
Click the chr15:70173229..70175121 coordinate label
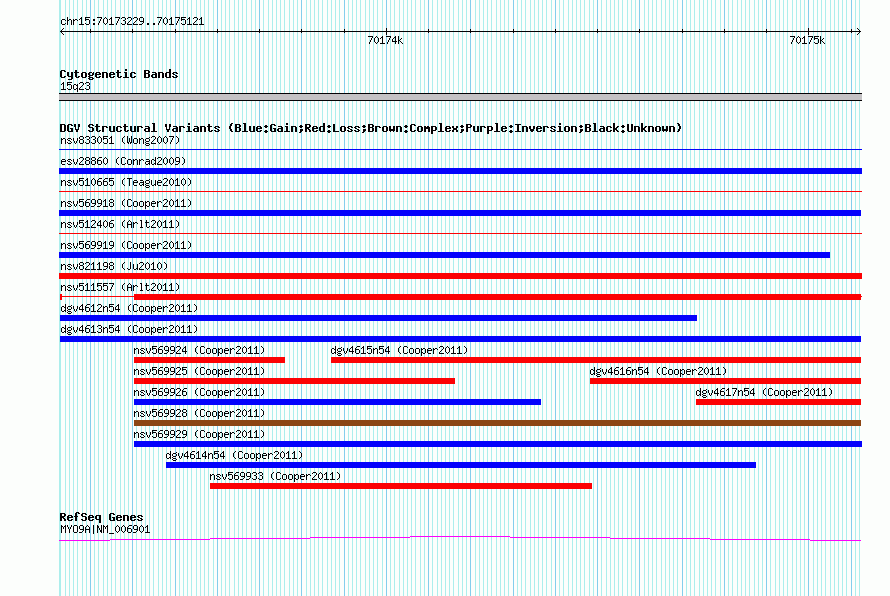[x=132, y=21]
